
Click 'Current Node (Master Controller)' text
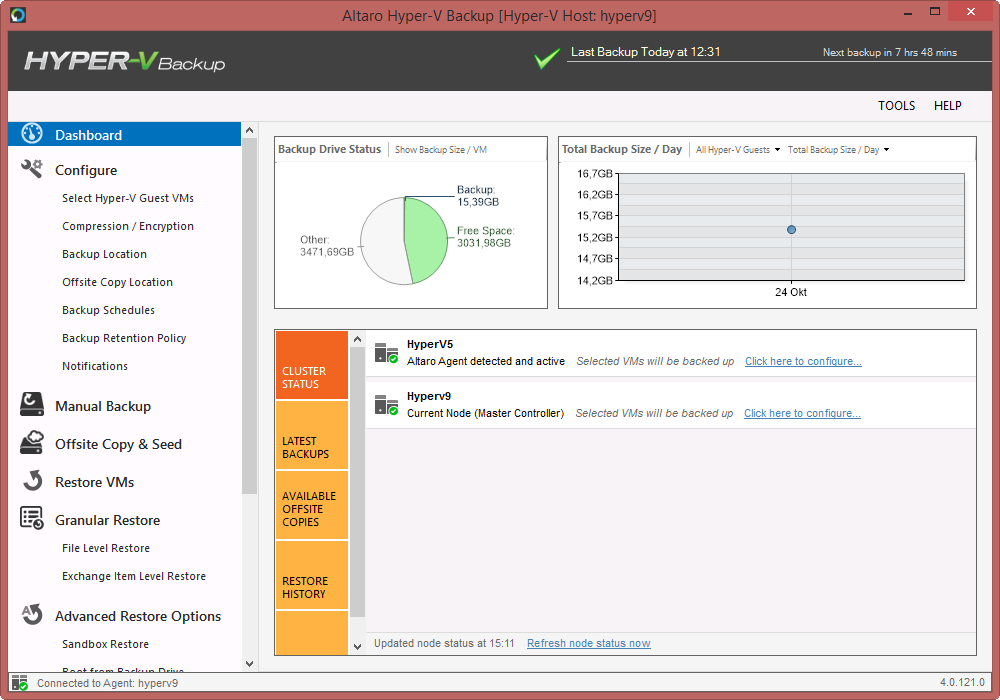485,414
